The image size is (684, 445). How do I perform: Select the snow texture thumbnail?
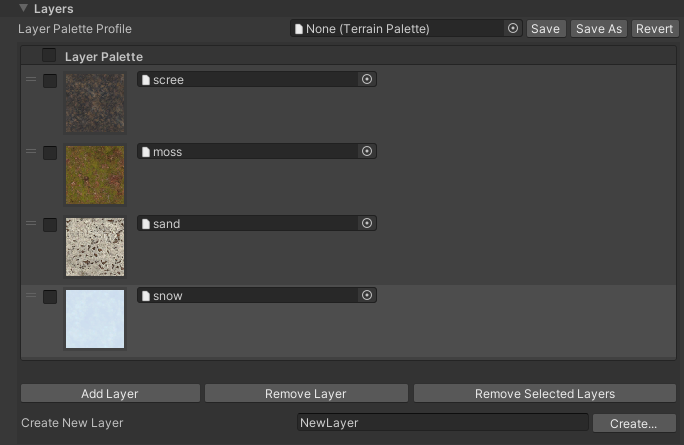95,319
